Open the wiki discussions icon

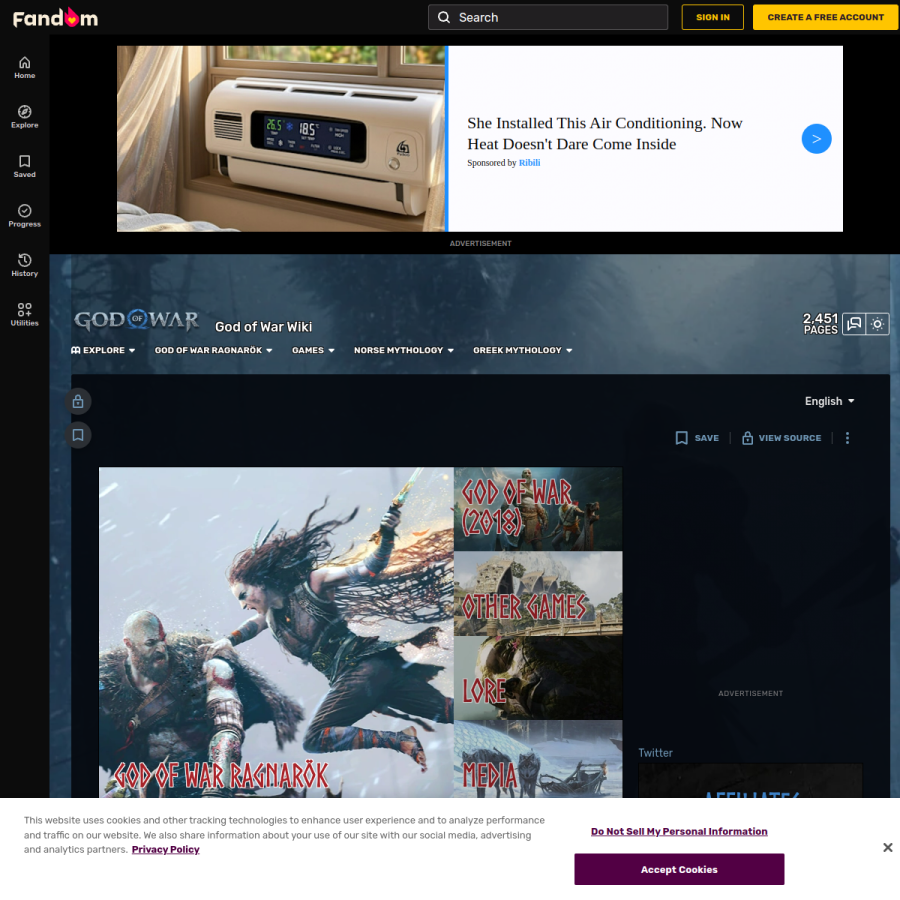click(854, 324)
